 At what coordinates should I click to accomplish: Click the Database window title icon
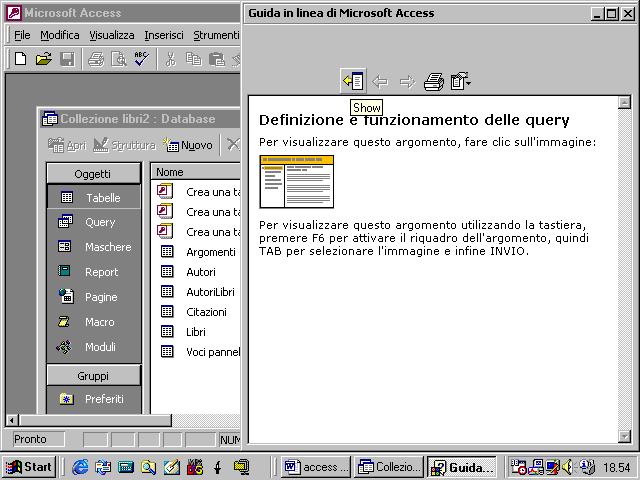point(50,119)
